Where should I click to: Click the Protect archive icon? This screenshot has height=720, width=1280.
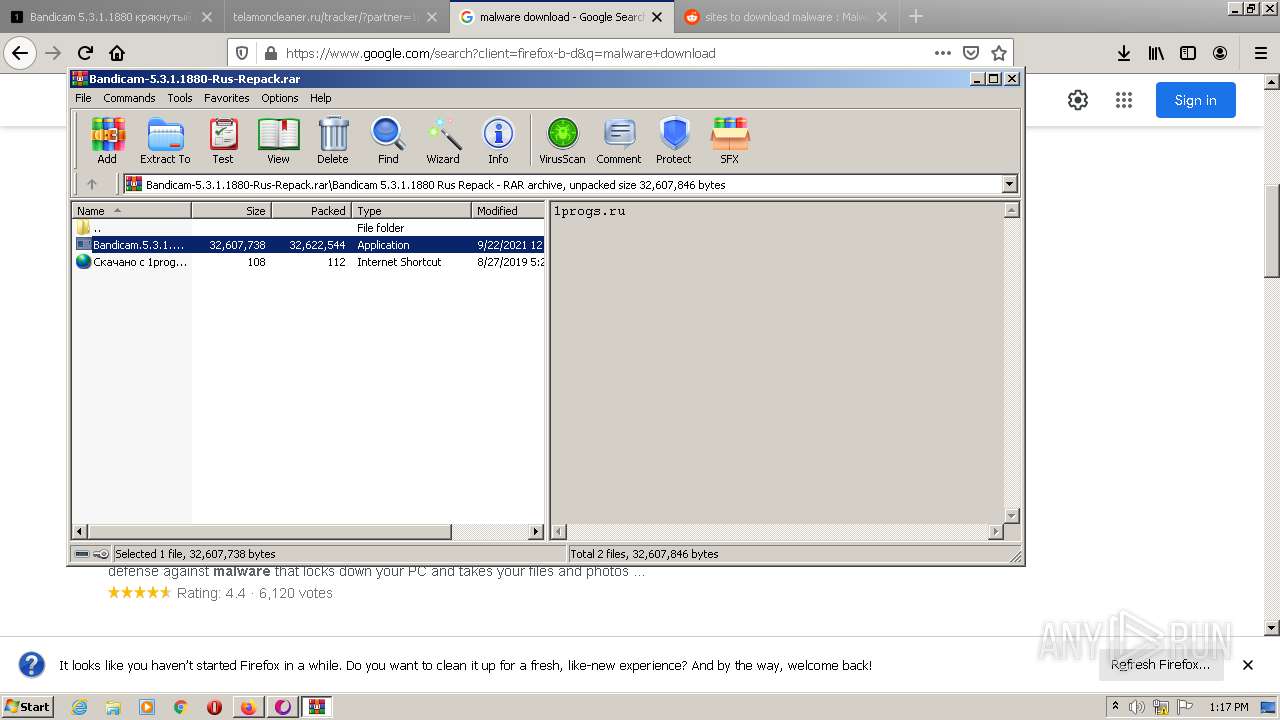coord(674,140)
